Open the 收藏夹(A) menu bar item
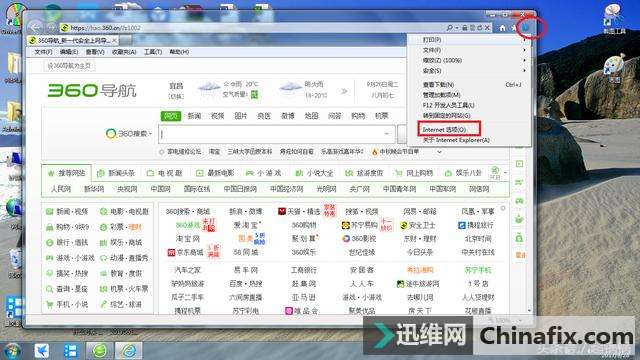This screenshot has height=360, width=640. click(124, 52)
